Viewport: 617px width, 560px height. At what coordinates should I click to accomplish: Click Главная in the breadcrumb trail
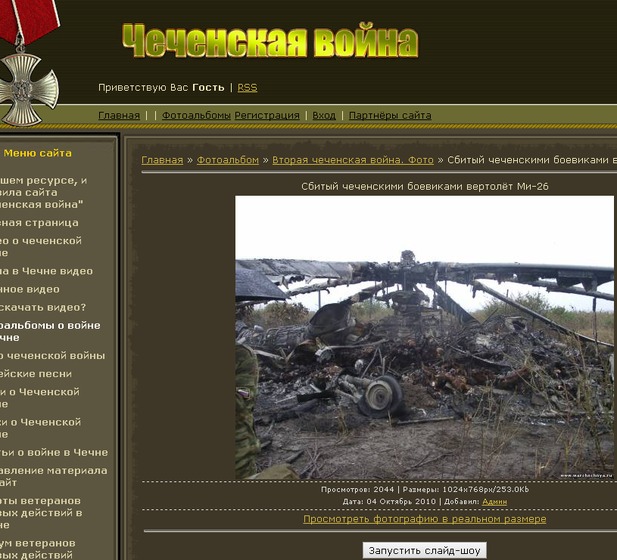[x=162, y=160]
